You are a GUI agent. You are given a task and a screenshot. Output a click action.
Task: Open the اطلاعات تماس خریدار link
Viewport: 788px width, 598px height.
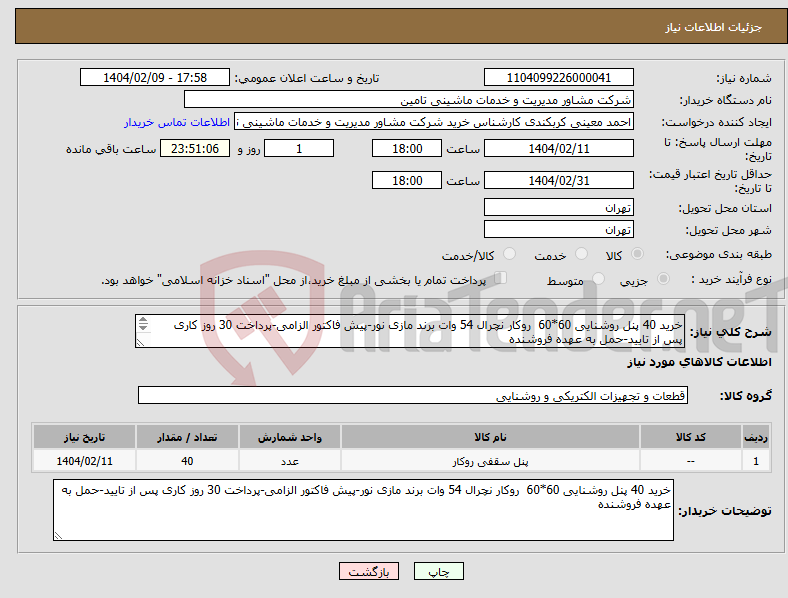(x=177, y=122)
